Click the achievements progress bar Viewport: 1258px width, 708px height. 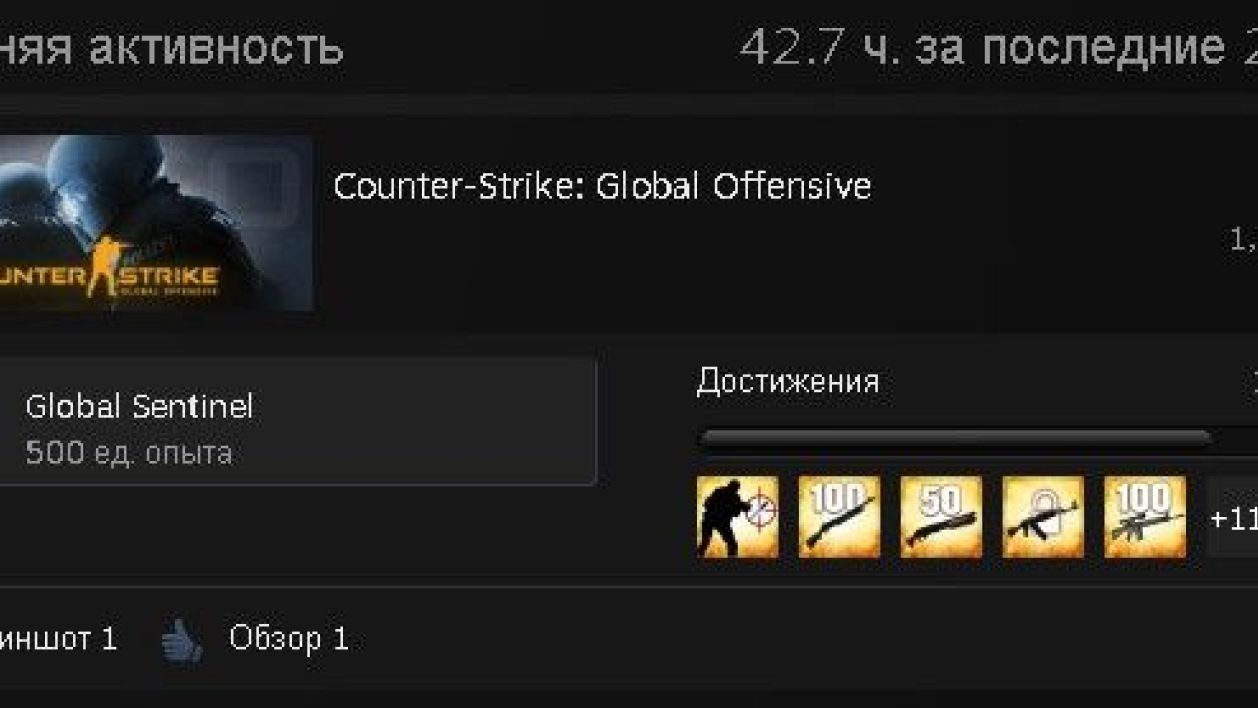point(978,437)
